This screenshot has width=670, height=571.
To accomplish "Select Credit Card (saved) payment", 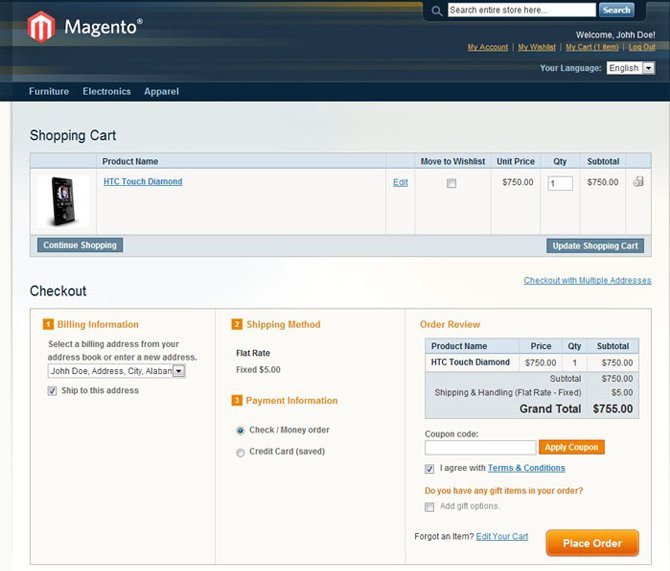I will 240,453.
